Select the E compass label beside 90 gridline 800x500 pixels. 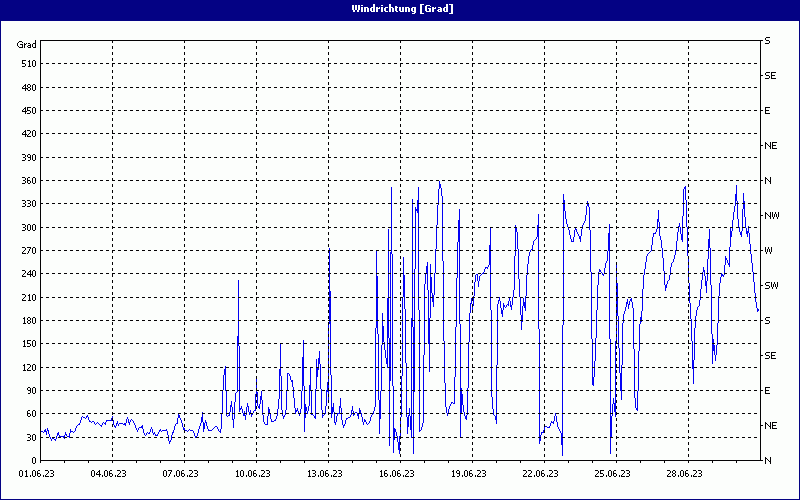[767, 391]
